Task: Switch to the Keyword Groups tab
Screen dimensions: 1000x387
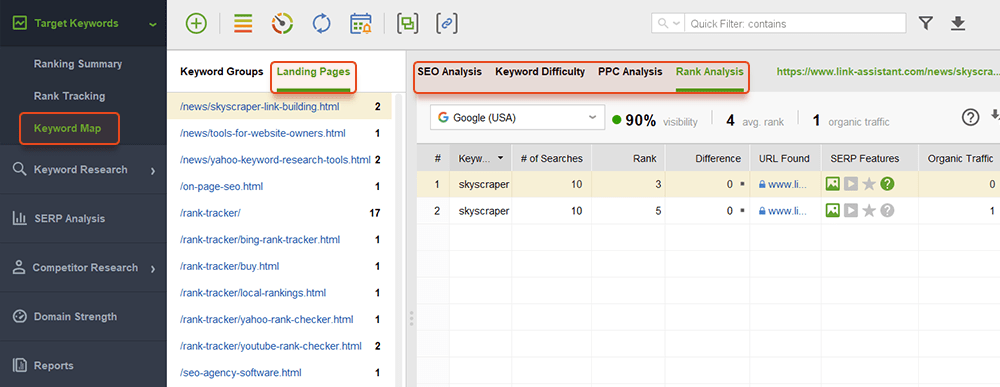Action: click(x=221, y=71)
